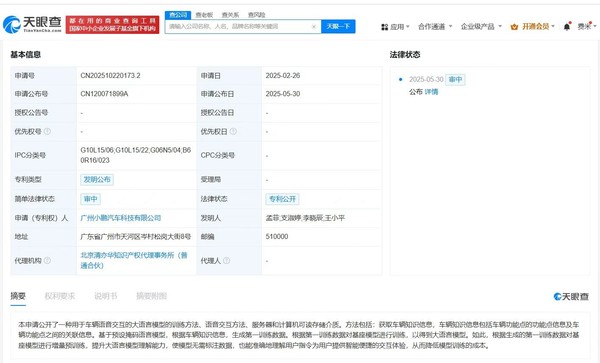Click the 应用 grid icon
This screenshot has height=363, width=600.
point(385,27)
